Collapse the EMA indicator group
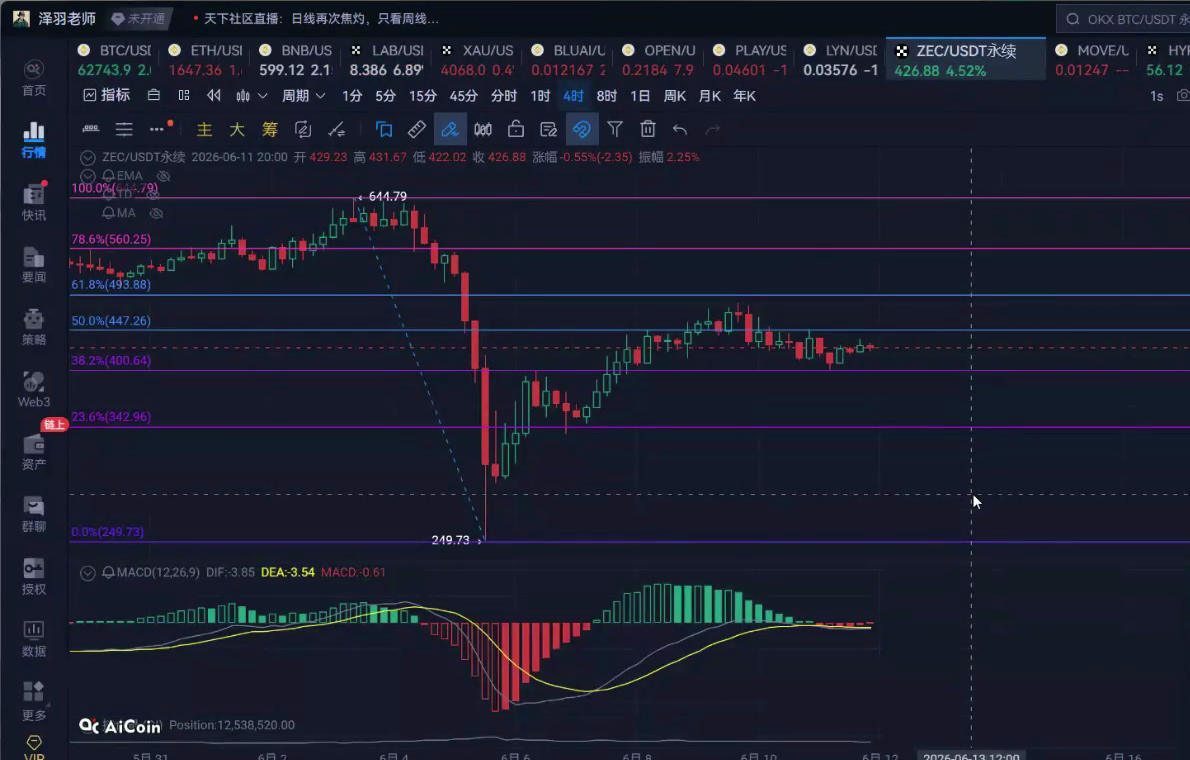 tap(88, 176)
